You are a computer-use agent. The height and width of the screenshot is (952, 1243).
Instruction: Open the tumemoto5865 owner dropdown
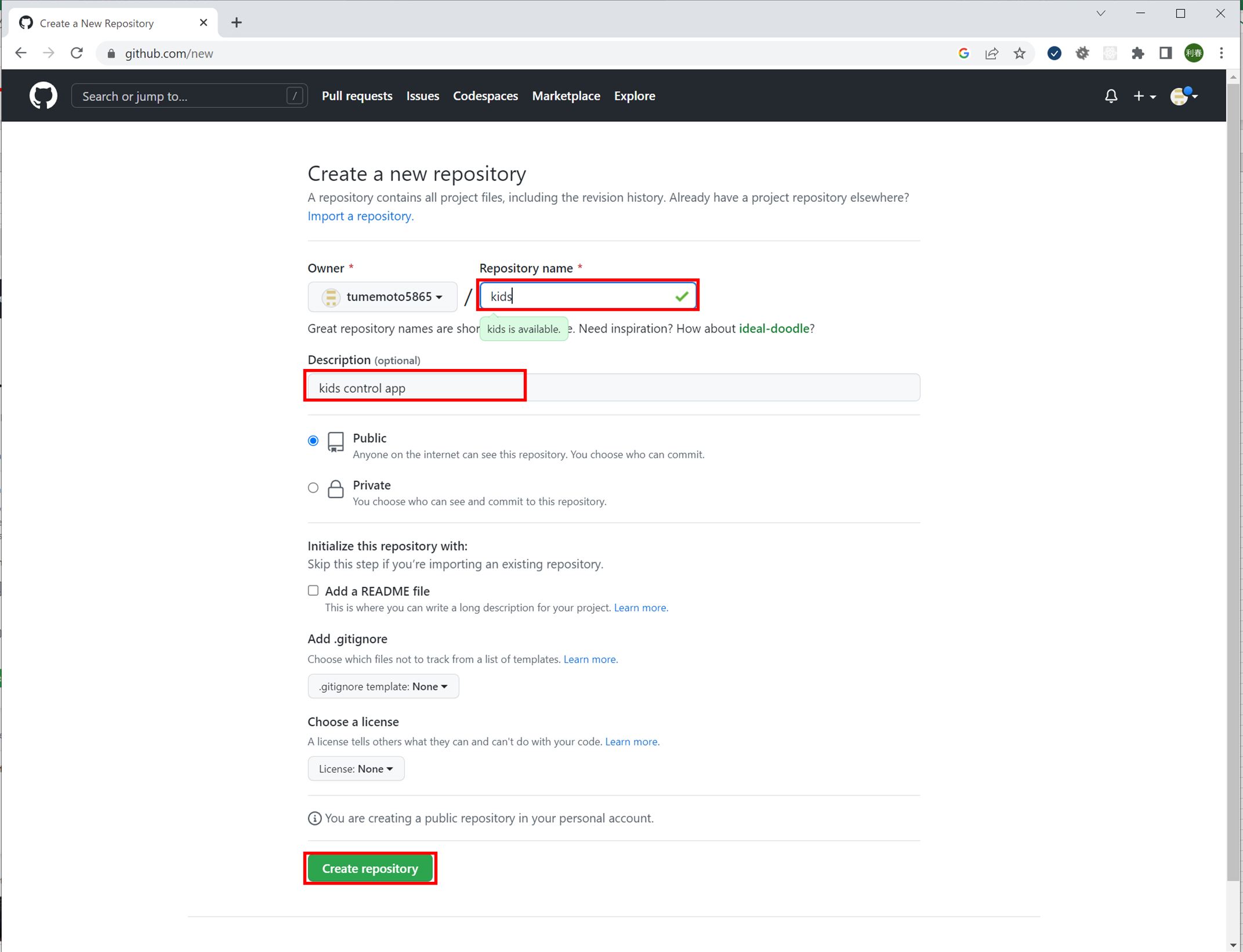(382, 296)
